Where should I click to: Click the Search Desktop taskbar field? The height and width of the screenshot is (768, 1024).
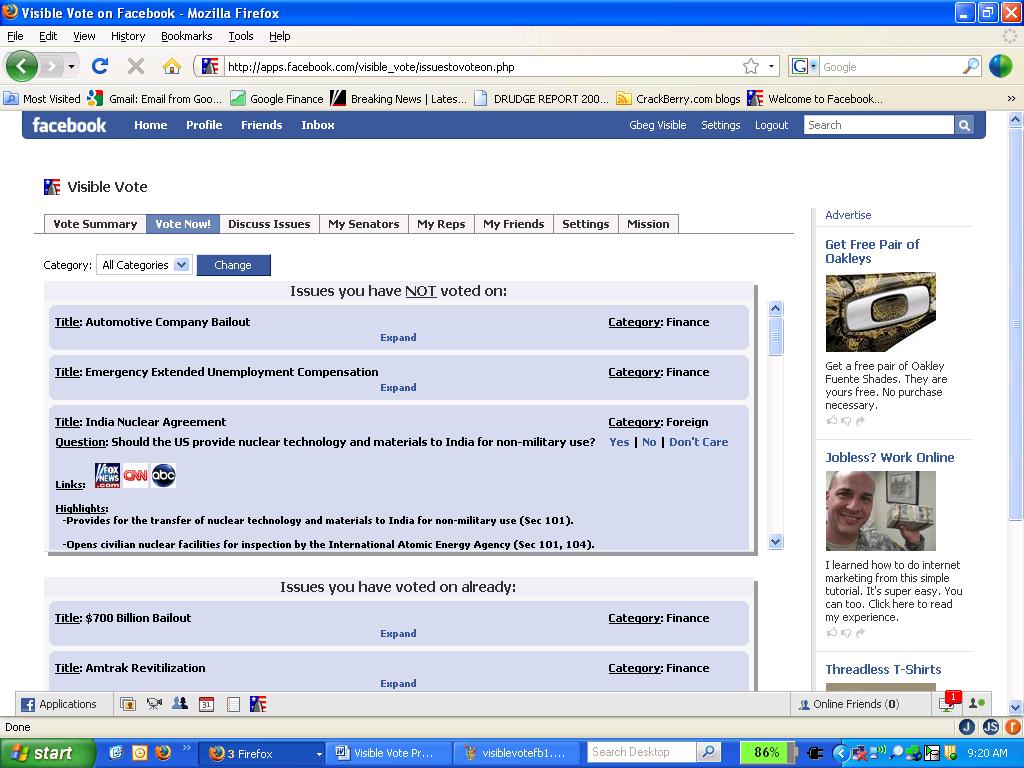click(641, 752)
